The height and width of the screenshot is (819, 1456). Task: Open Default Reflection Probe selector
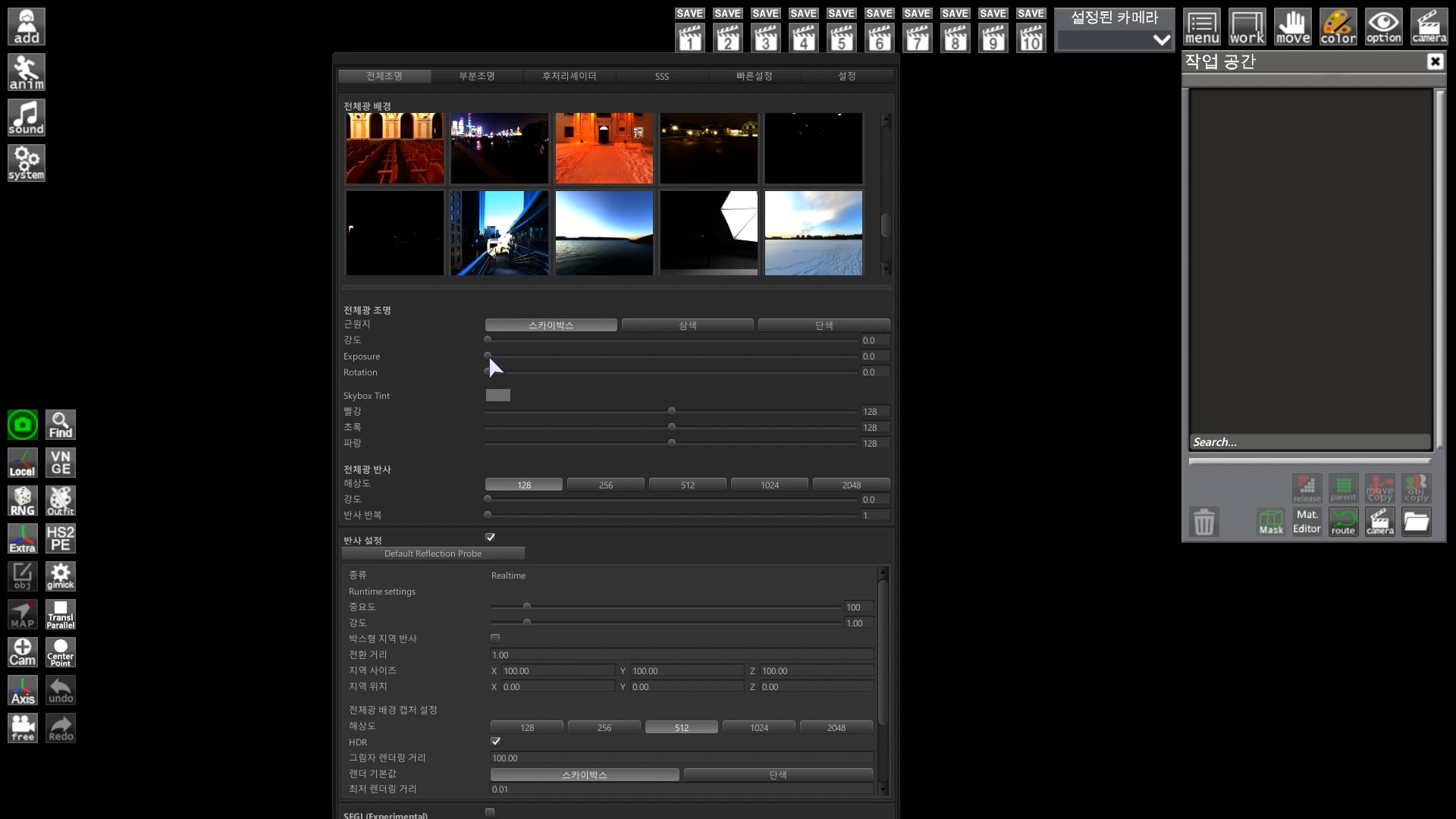[433, 554]
